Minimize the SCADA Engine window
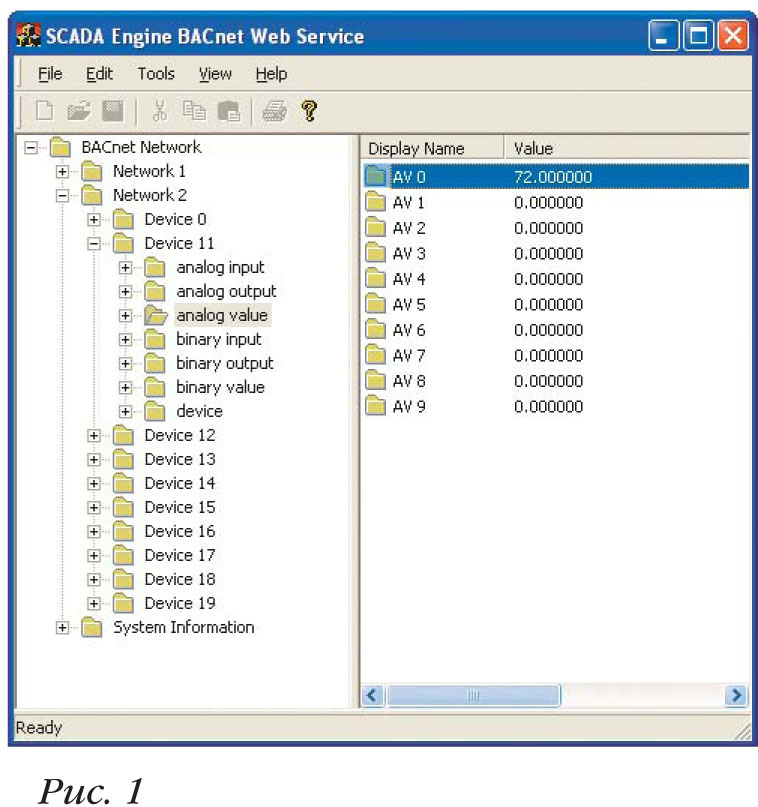The width and height of the screenshot is (758, 807). [663, 36]
